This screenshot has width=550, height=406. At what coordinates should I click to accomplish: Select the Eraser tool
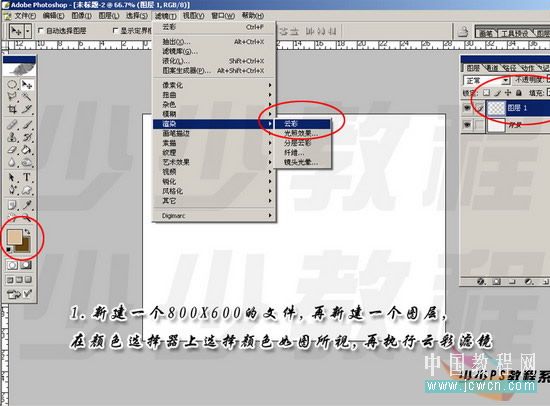coord(12,150)
